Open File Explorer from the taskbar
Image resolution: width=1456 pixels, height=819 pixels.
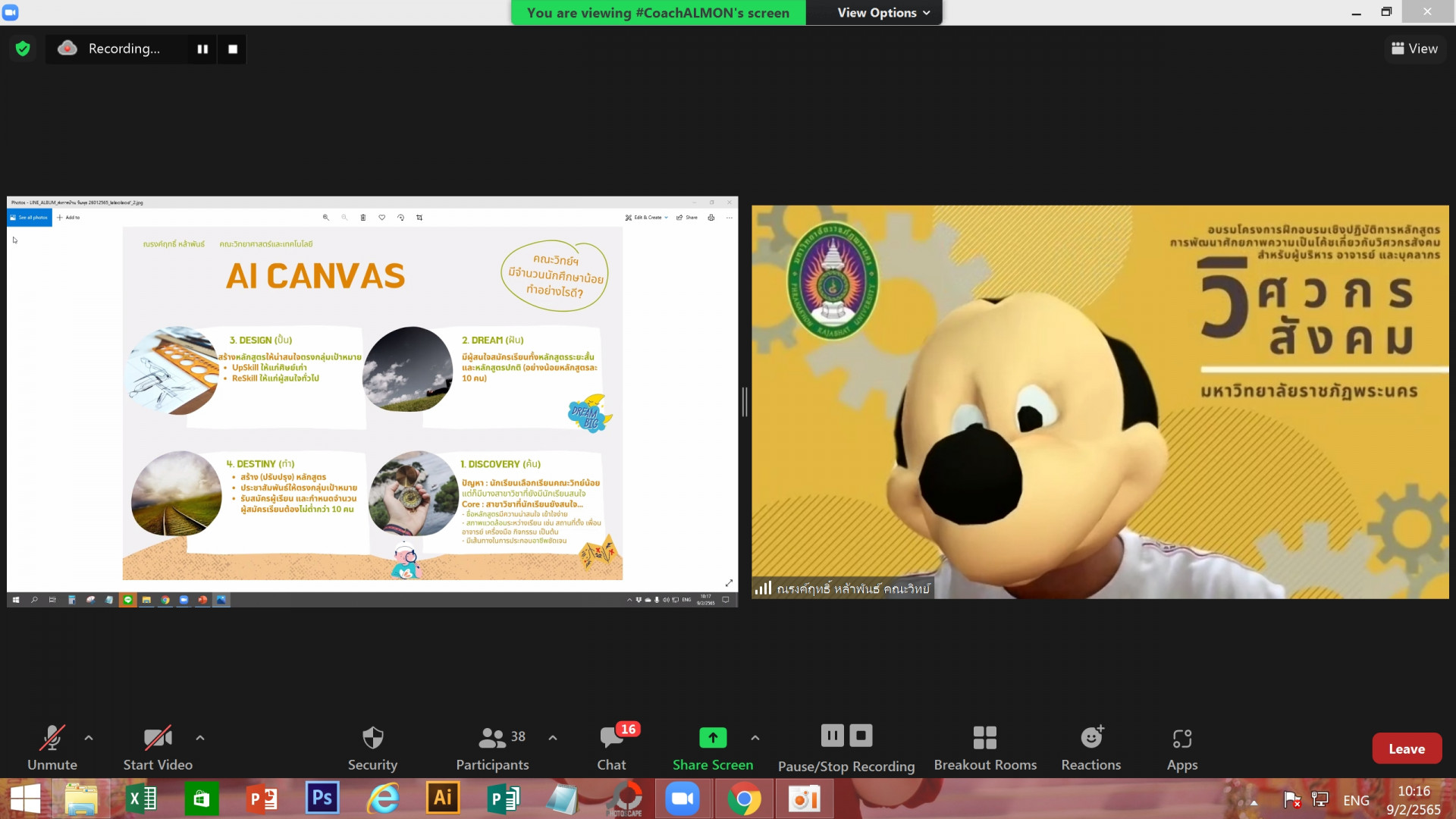coord(81,799)
